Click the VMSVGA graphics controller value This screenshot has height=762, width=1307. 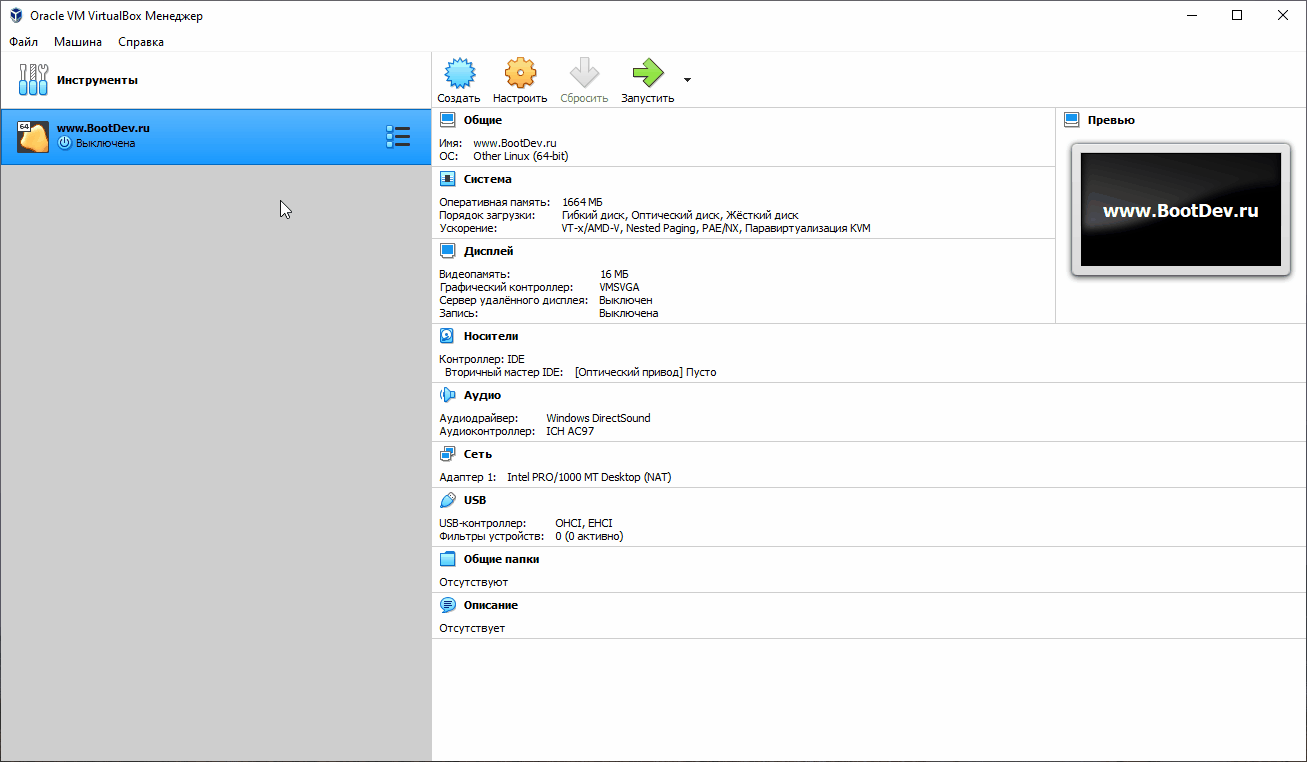[x=620, y=287]
